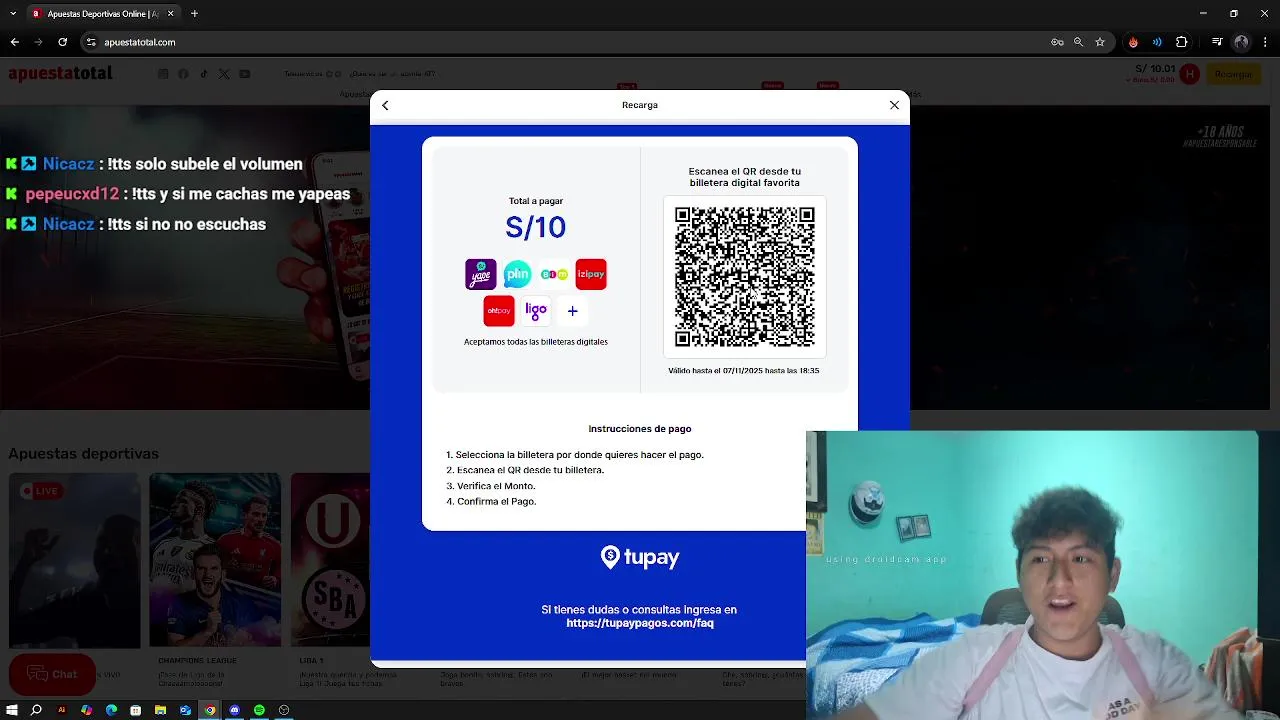
Task: Click the S/10 total amount
Action: coord(536,228)
